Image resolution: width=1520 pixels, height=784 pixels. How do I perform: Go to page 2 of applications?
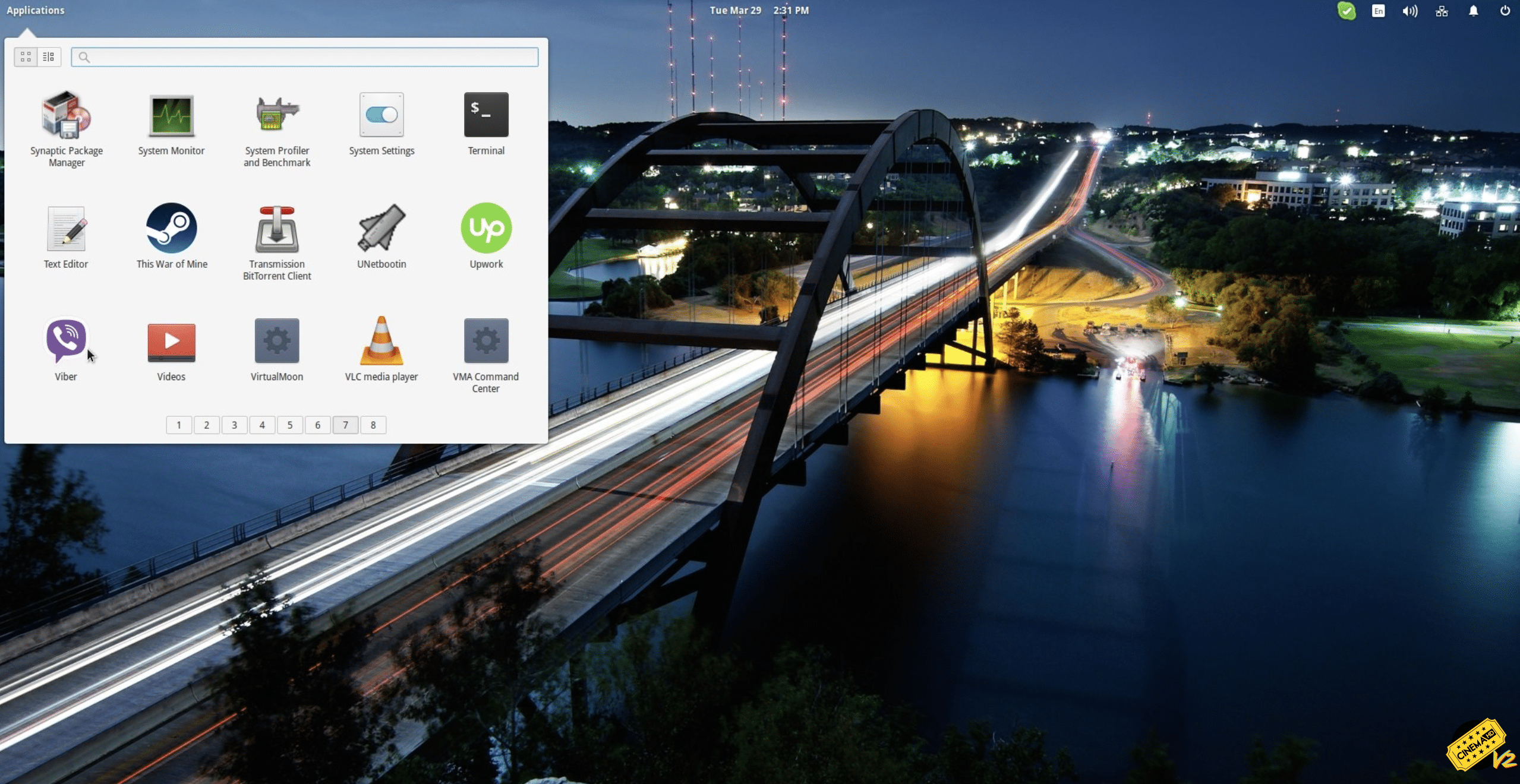(x=207, y=425)
